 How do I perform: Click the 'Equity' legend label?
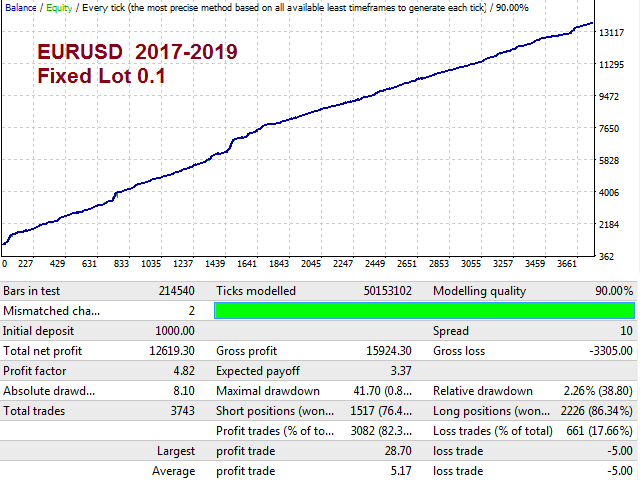(59, 7)
